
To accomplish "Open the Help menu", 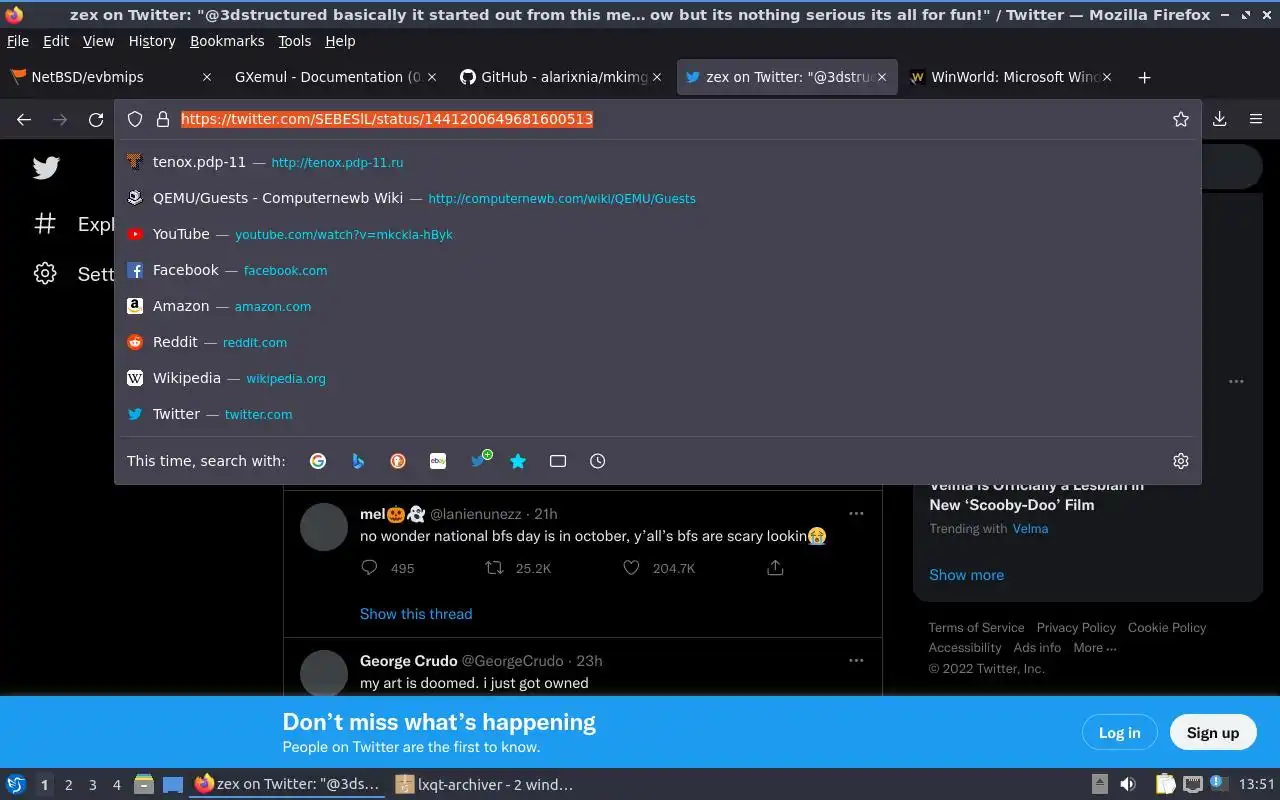I will click(340, 41).
